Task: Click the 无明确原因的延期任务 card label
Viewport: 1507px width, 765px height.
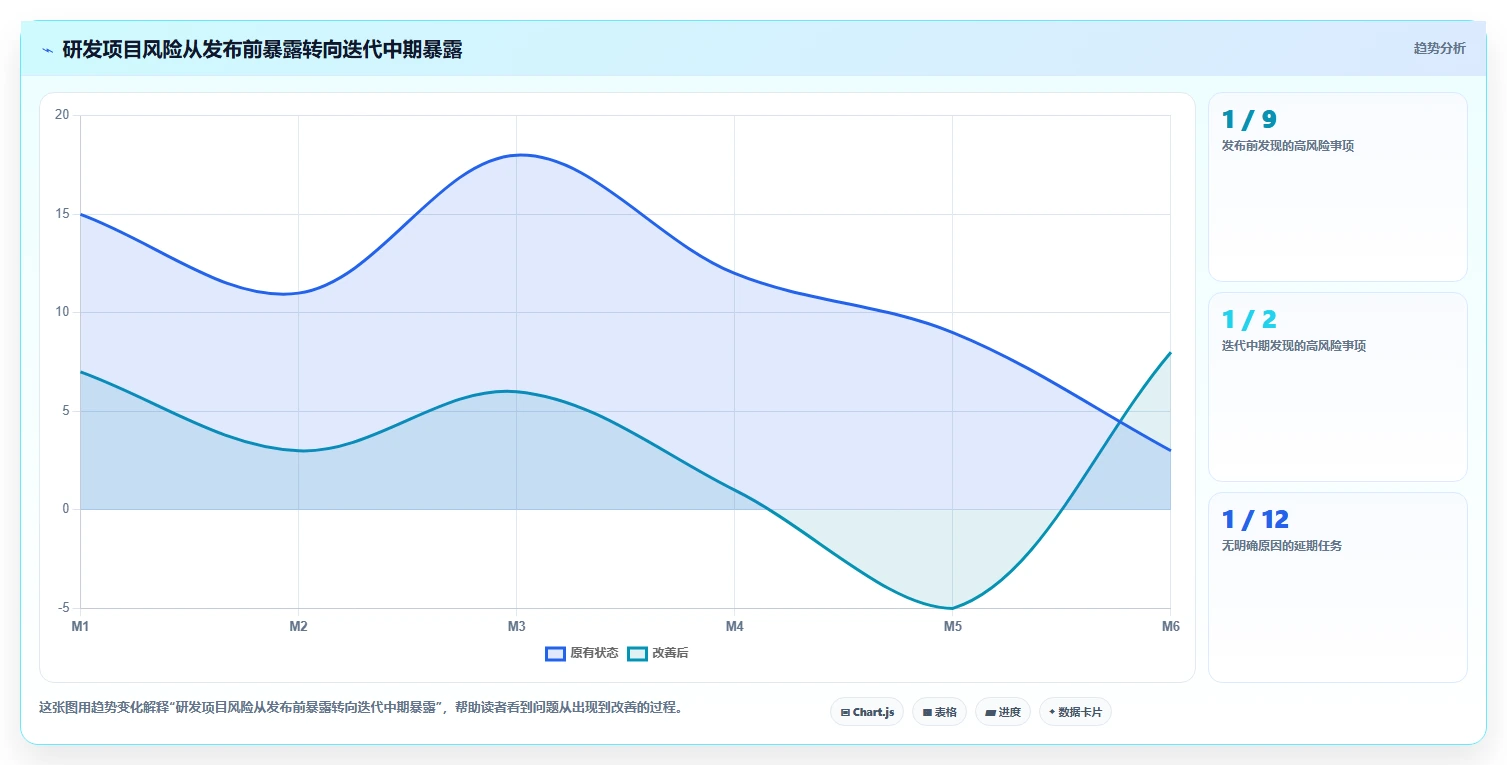Action: tap(1282, 546)
